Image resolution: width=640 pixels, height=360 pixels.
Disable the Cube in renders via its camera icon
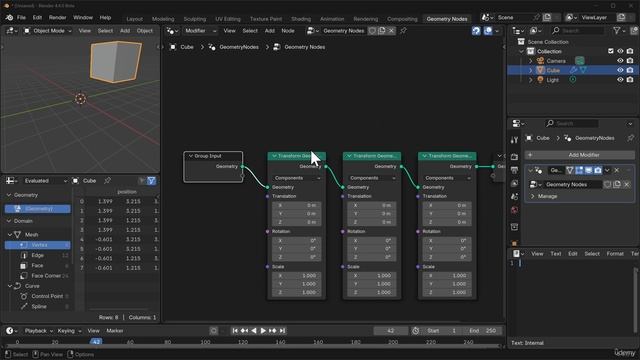(x=630, y=70)
